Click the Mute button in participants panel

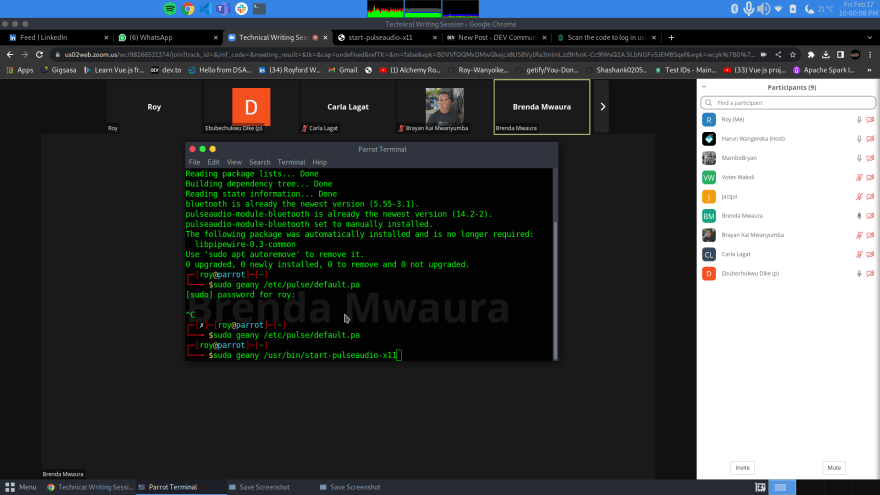click(x=834, y=468)
